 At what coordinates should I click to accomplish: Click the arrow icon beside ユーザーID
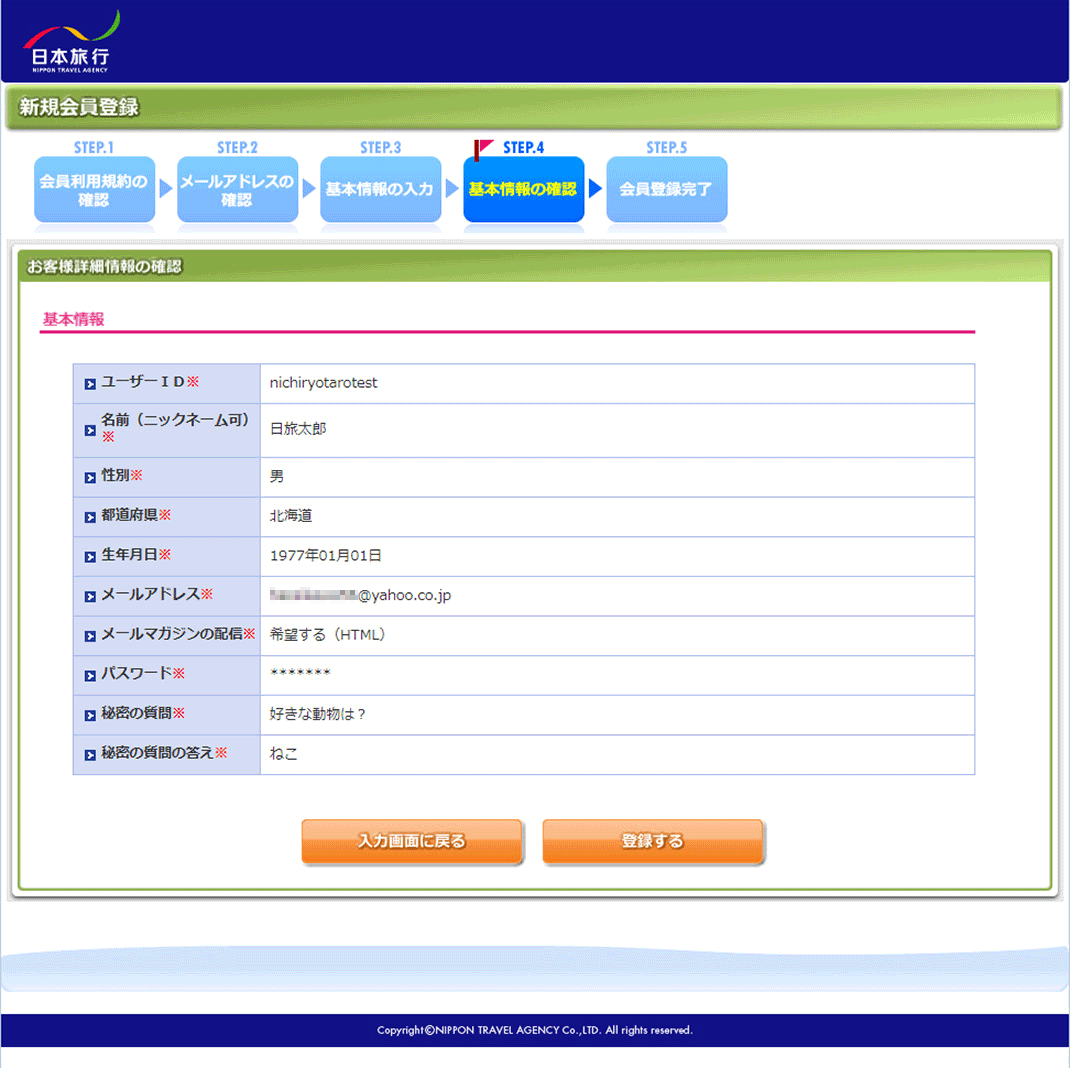90,384
